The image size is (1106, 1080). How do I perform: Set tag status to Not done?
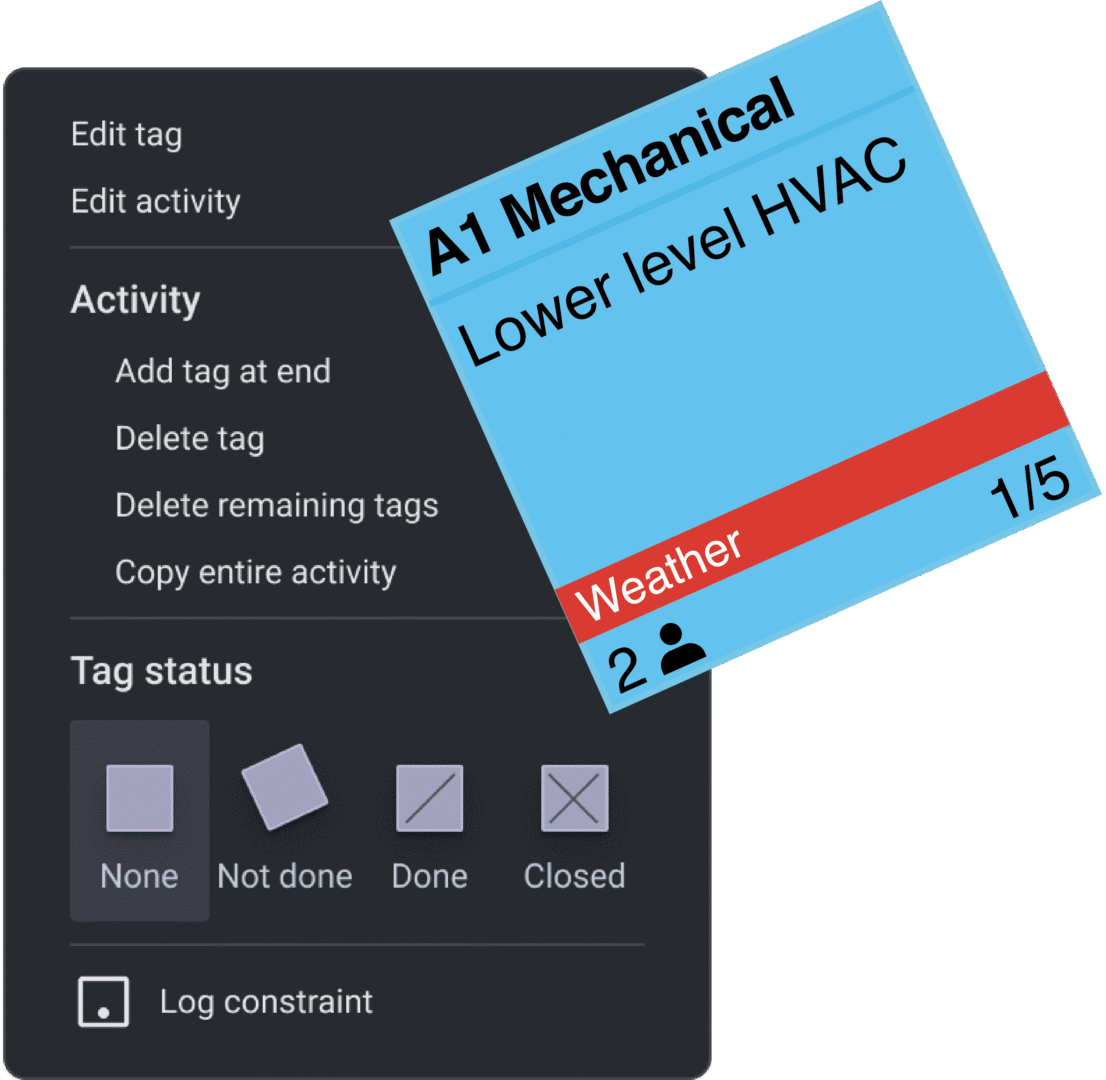point(285,876)
